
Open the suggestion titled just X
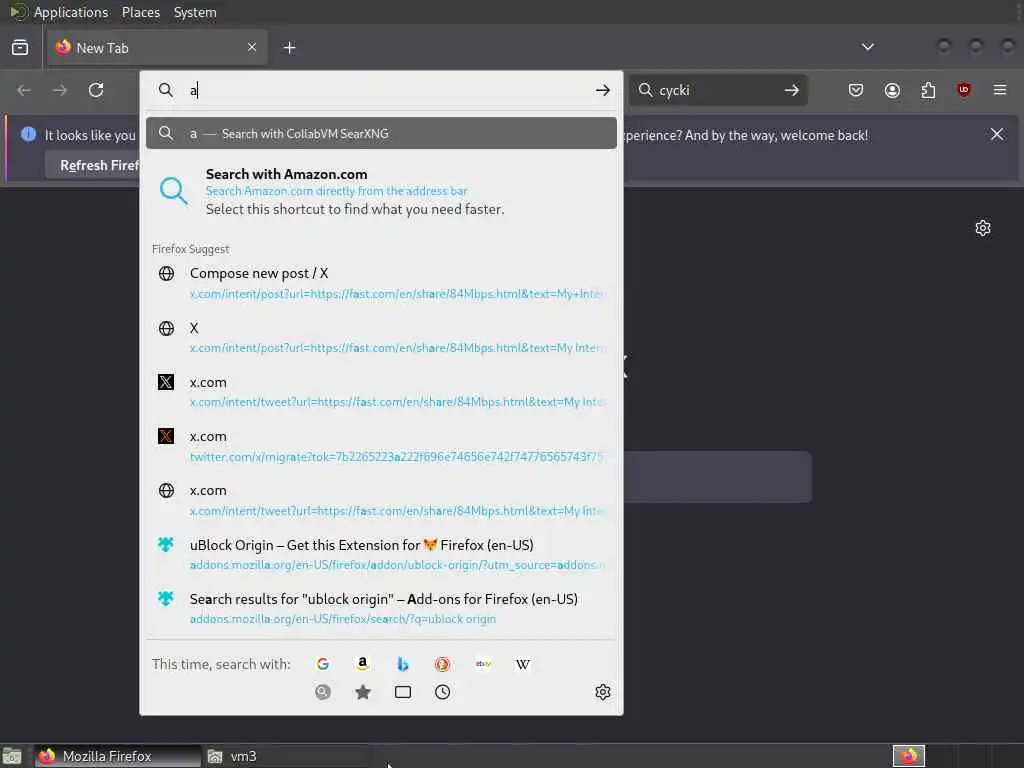tap(381, 337)
